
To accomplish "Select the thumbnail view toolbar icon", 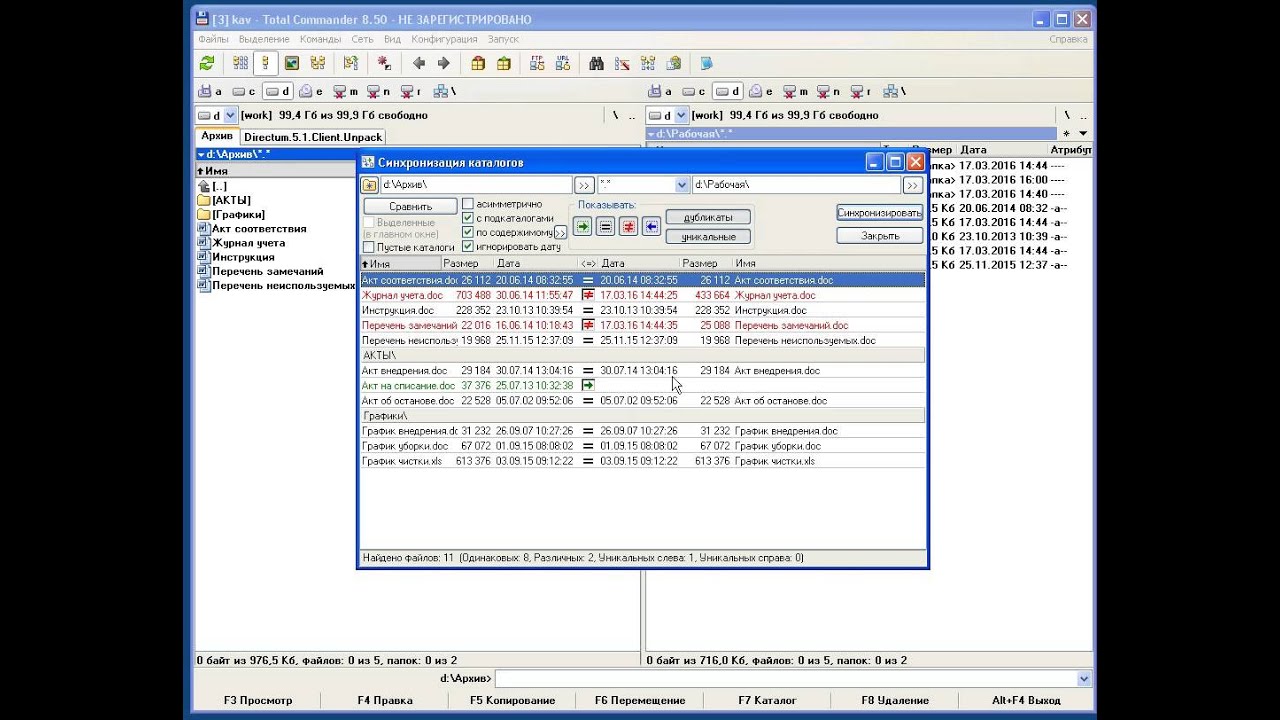I will point(292,63).
